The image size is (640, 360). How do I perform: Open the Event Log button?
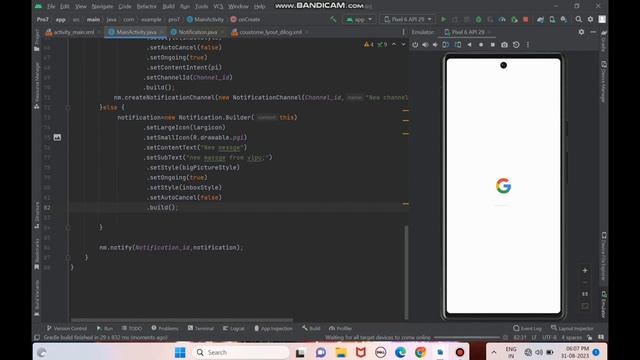[527, 328]
